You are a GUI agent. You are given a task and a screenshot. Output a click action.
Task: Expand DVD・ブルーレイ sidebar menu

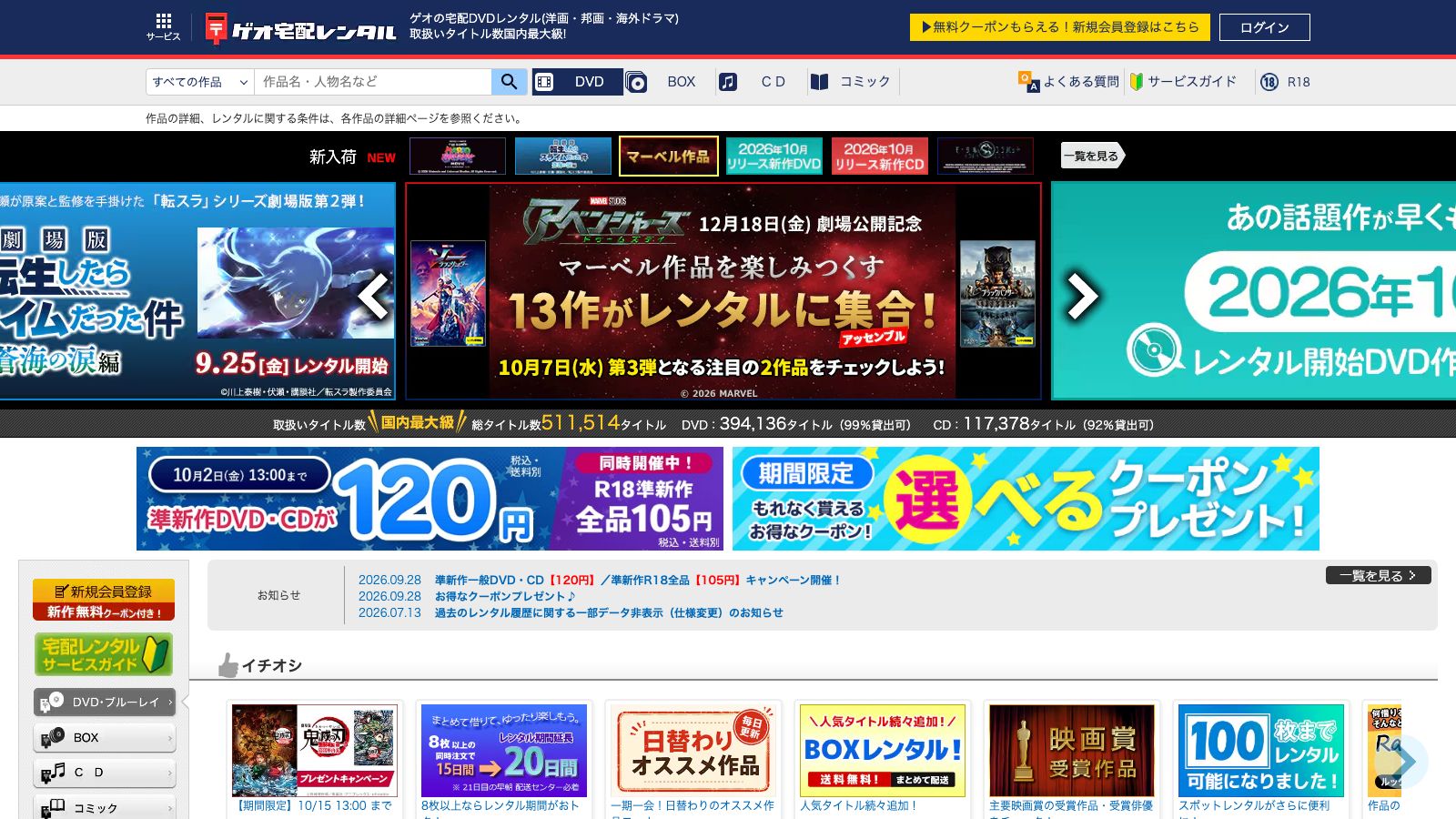point(105,702)
